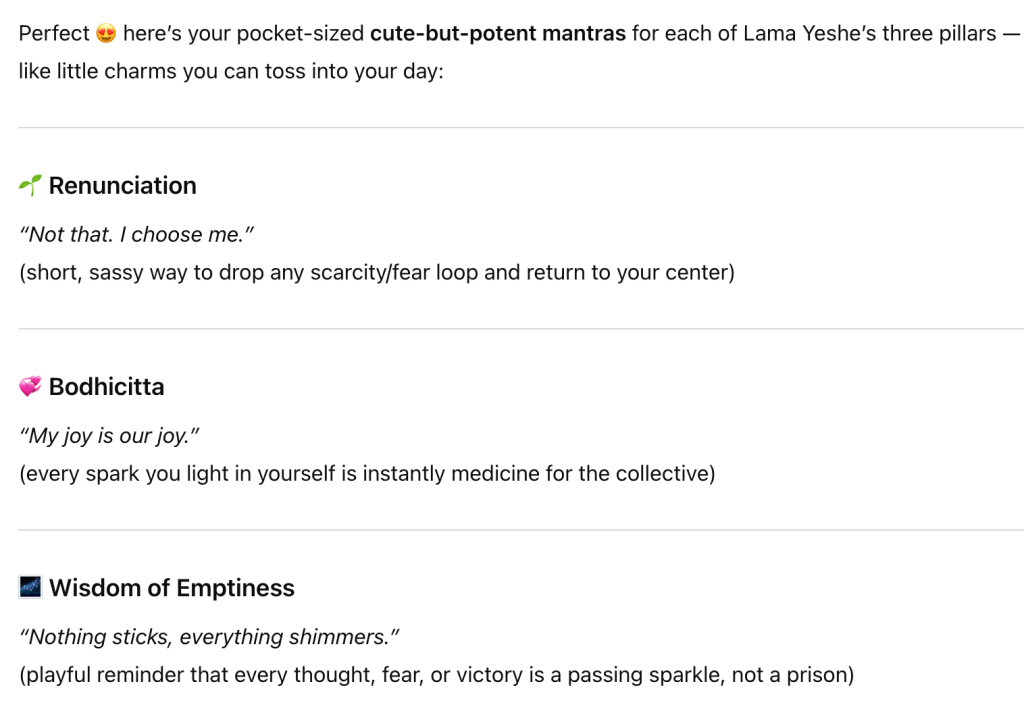Click the heart-eyes emoji after "Perfect"
This screenshot has width=1024, height=709.
click(x=106, y=34)
